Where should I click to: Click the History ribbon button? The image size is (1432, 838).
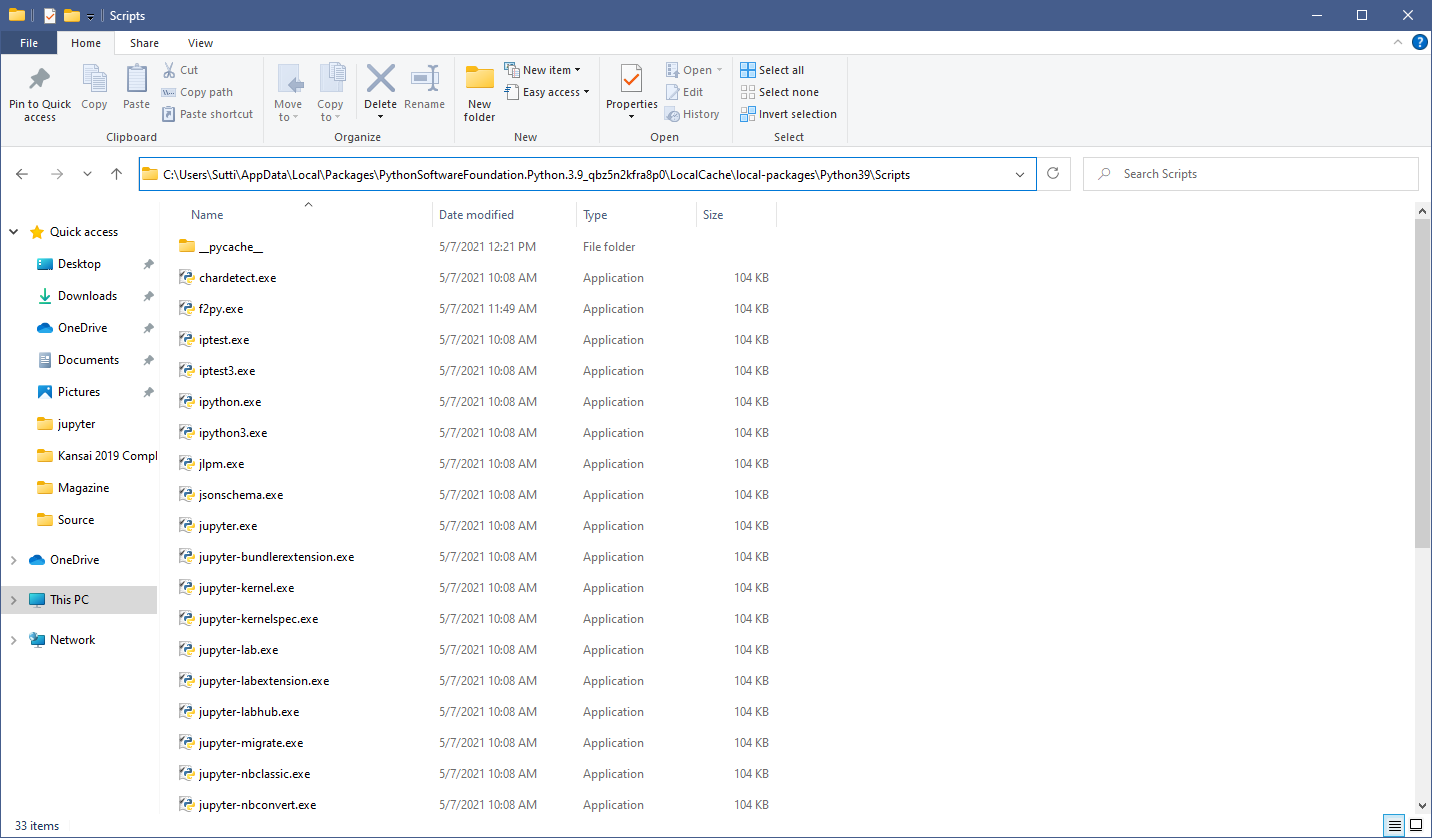point(692,114)
